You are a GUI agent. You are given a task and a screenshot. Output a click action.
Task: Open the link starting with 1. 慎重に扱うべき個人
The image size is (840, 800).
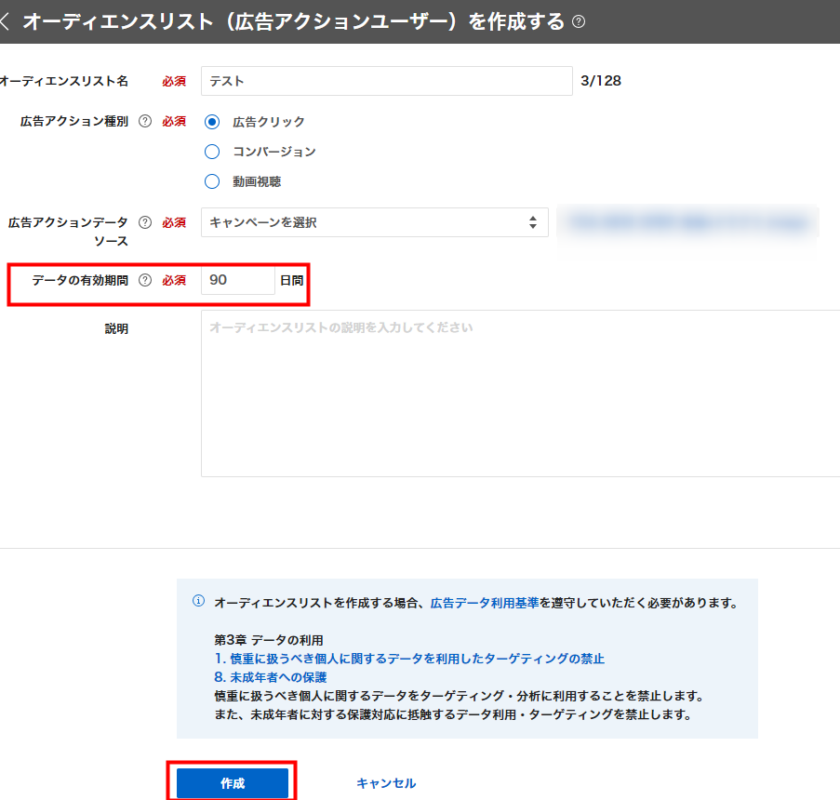409,659
